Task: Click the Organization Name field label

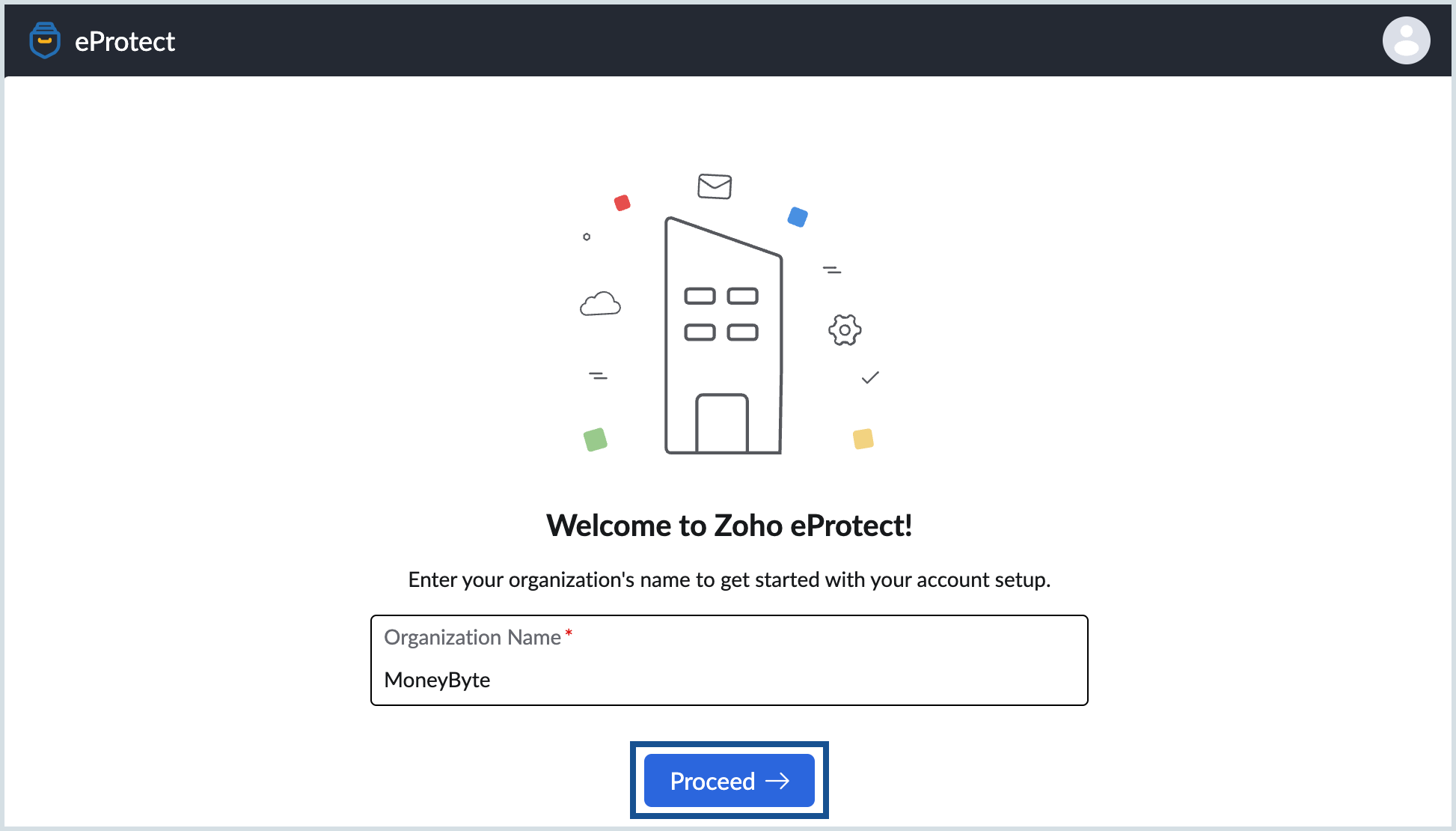Action: (x=472, y=637)
